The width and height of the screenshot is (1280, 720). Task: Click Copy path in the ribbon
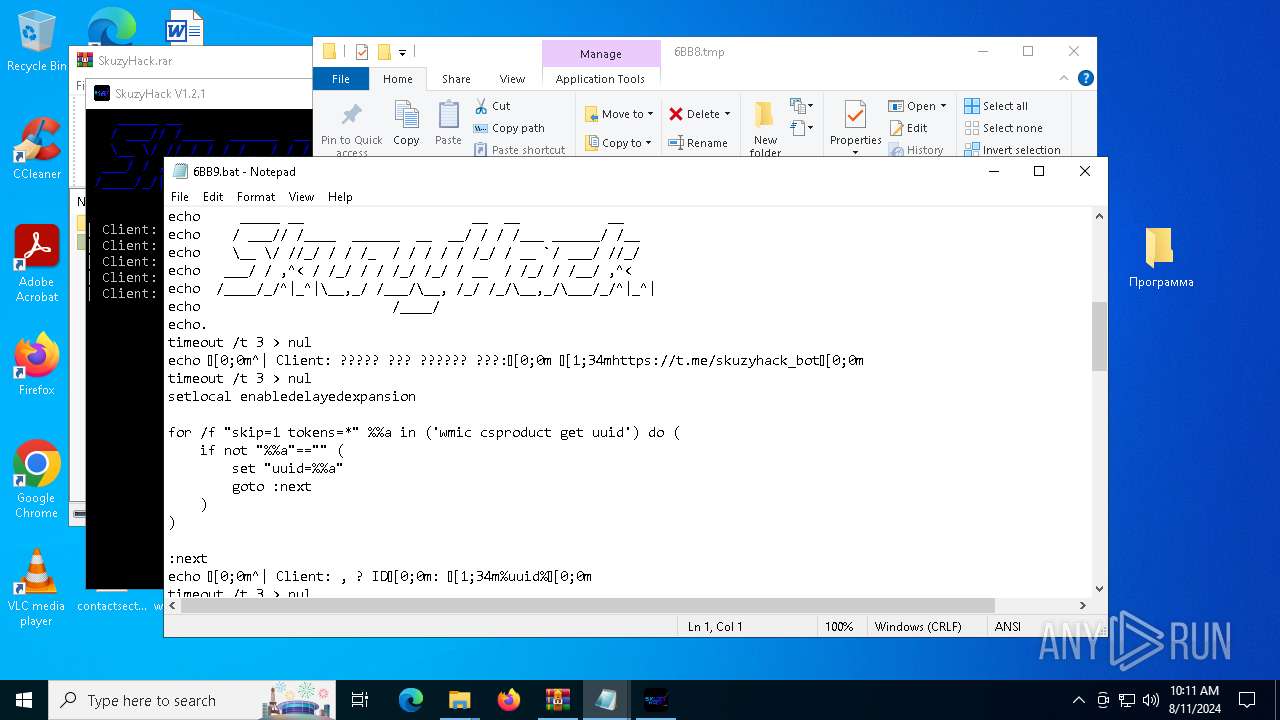pyautogui.click(x=509, y=128)
